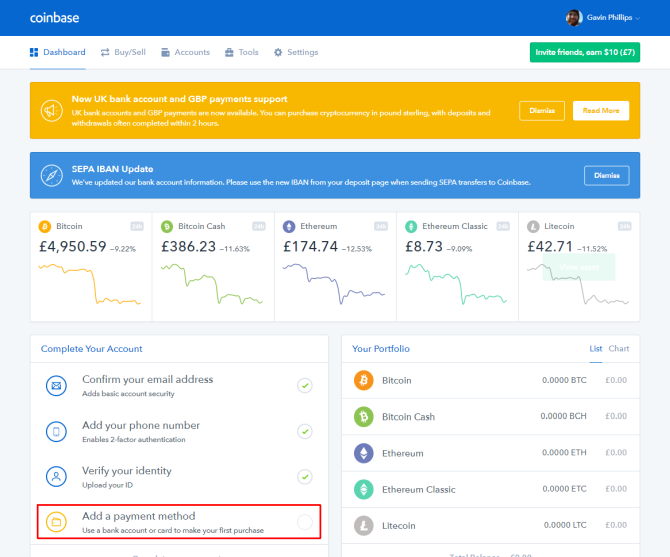Open Add a payment method step
Screen dimensions: 670x557
coord(179,522)
